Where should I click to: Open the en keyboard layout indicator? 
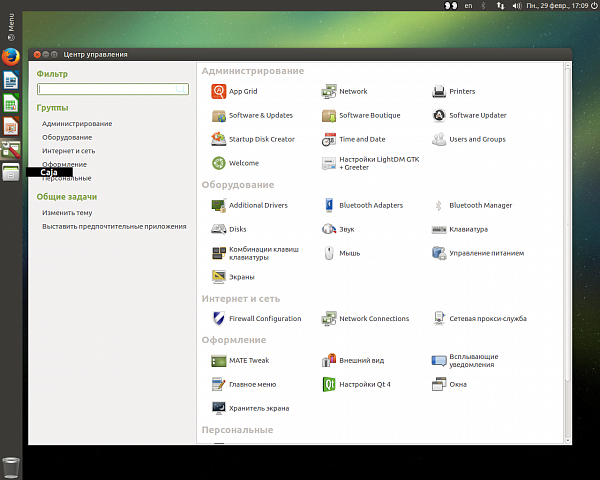468,6
